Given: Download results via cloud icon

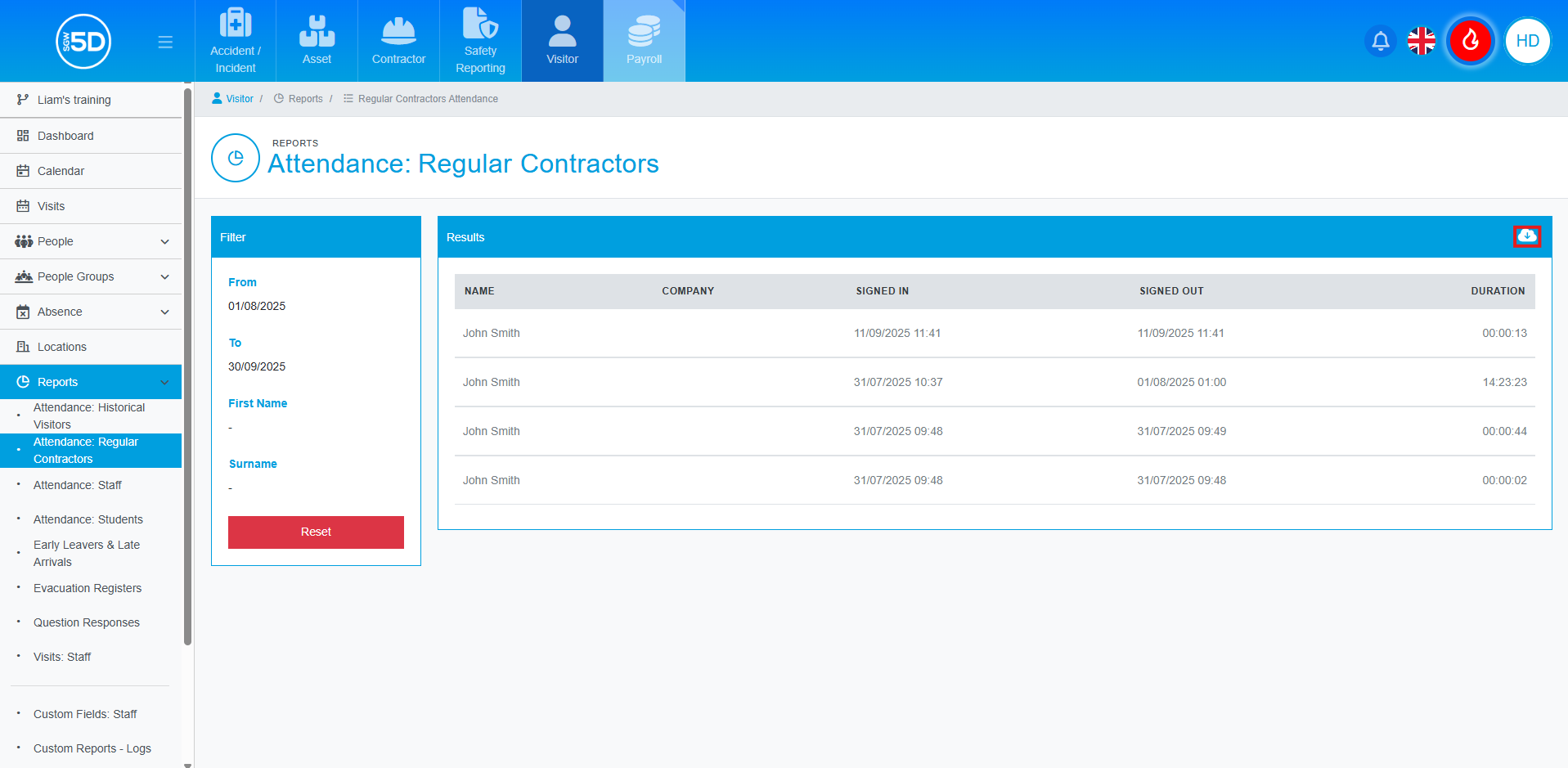Looking at the screenshot, I should coord(1526,236).
